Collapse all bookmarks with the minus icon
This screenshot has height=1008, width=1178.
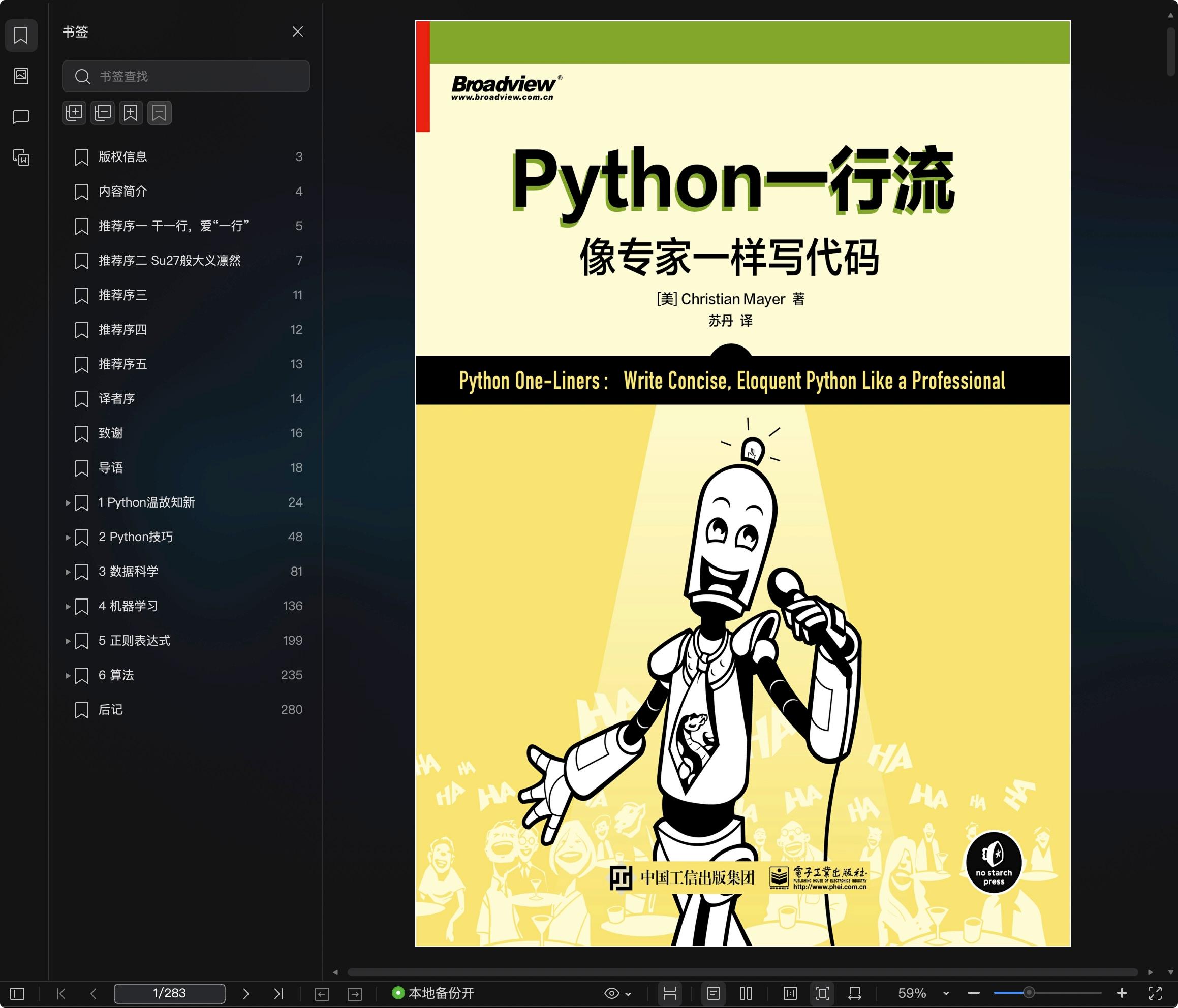click(x=102, y=113)
